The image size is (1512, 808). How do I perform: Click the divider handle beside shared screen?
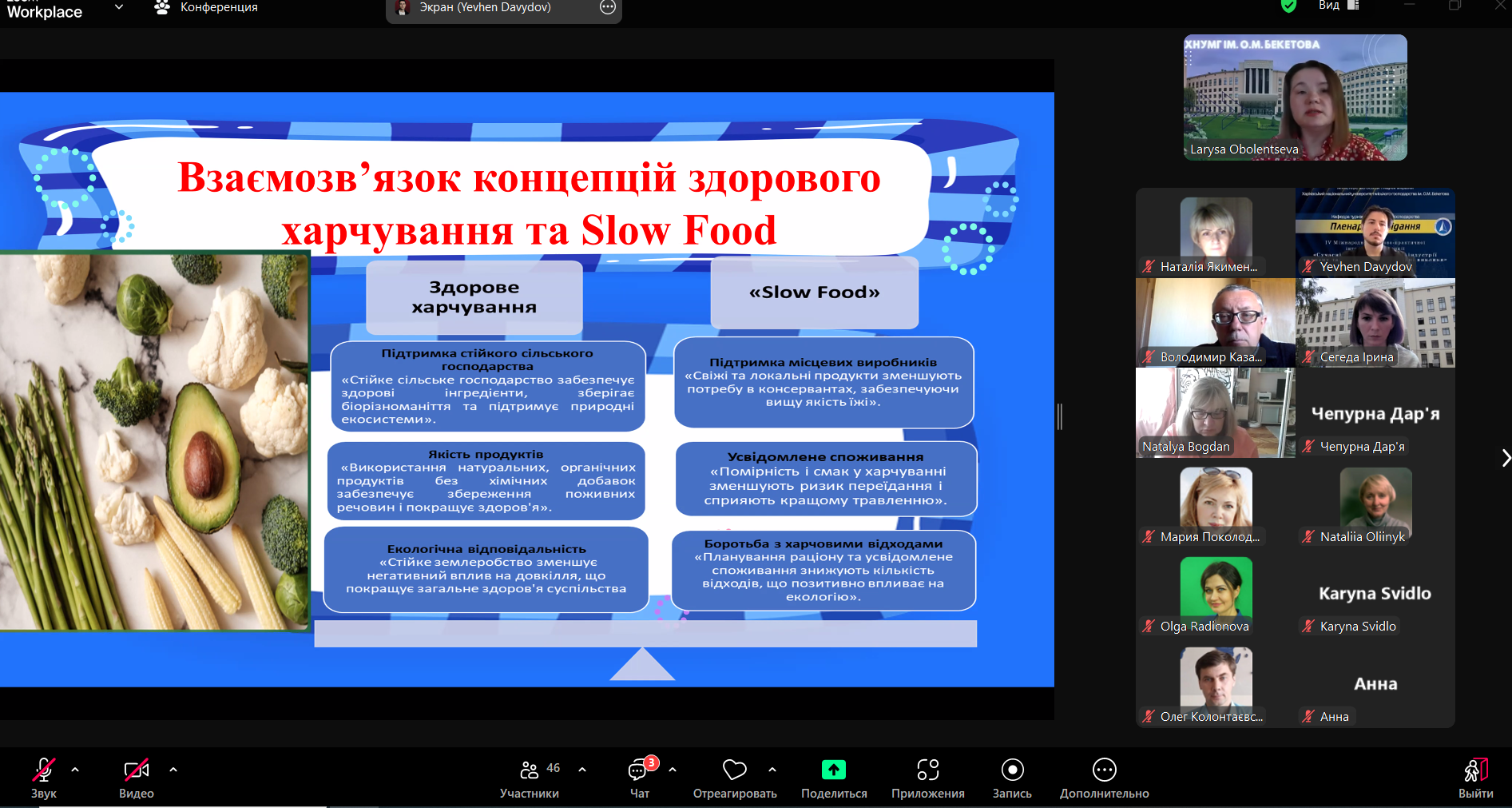tap(1060, 416)
